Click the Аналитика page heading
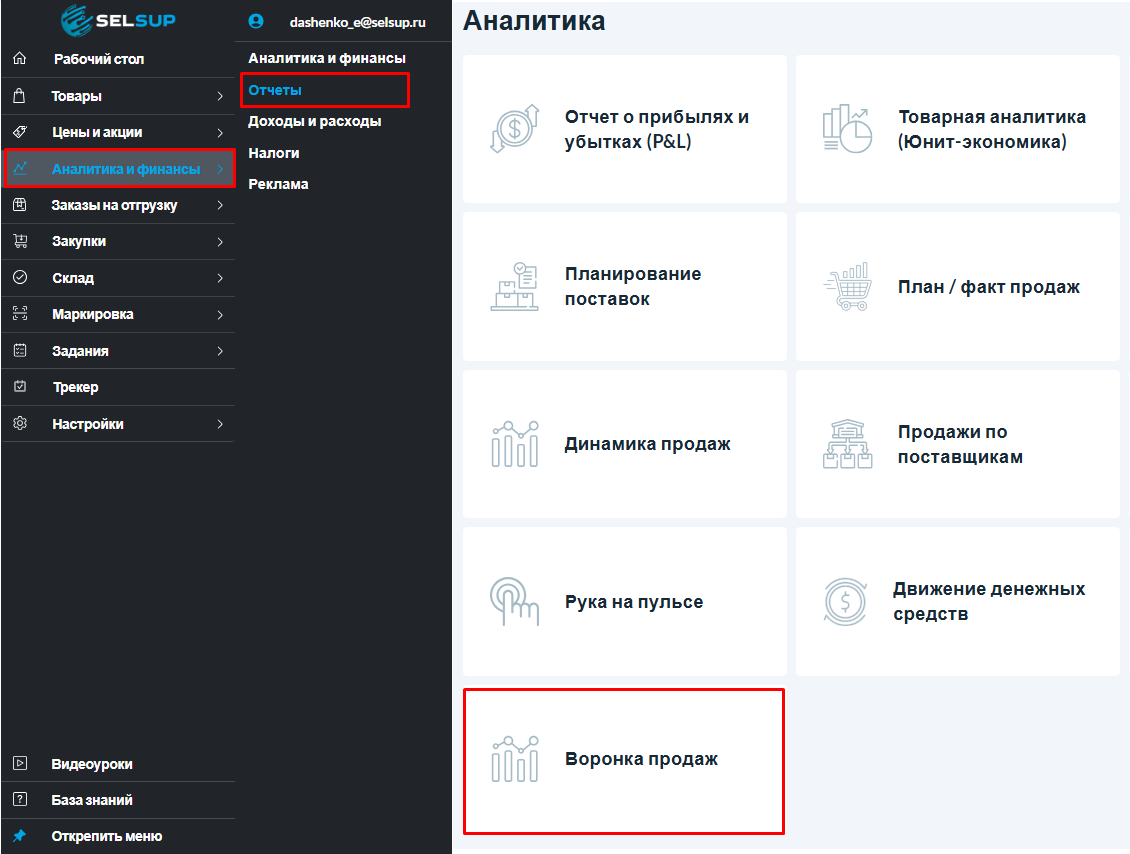The height and width of the screenshot is (854, 1130). [534, 21]
